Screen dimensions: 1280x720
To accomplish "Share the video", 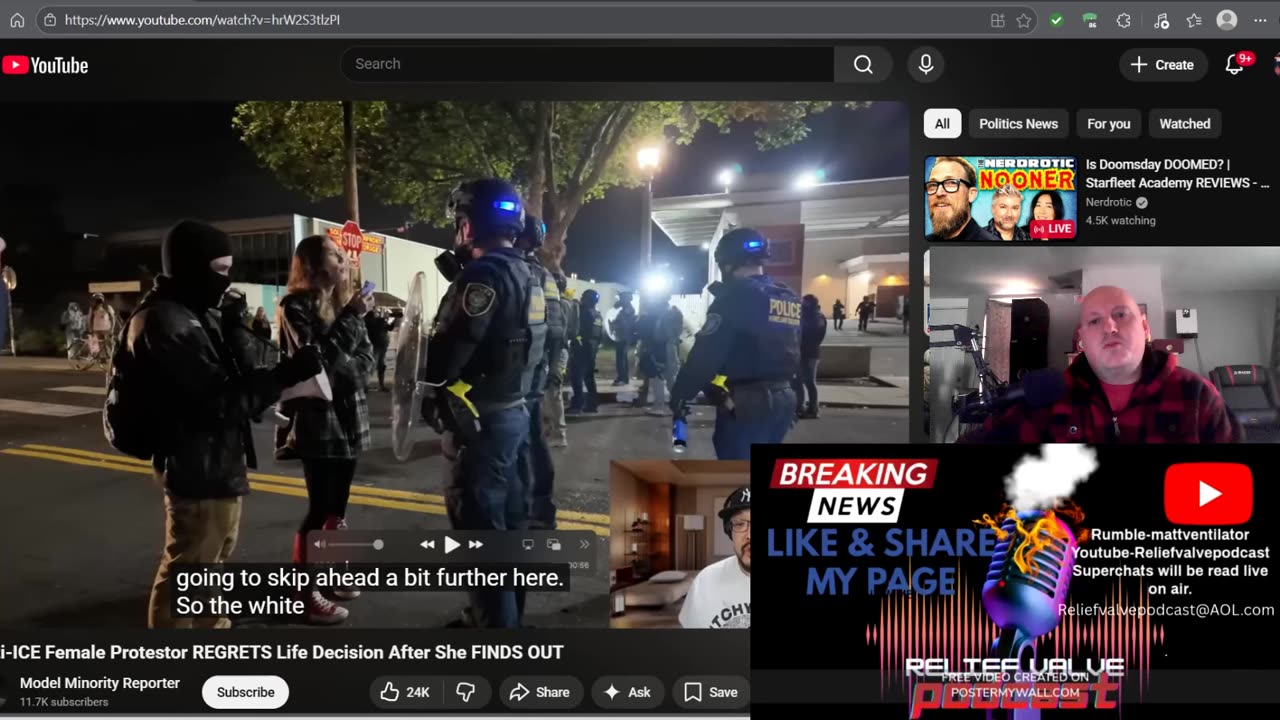I will point(540,692).
